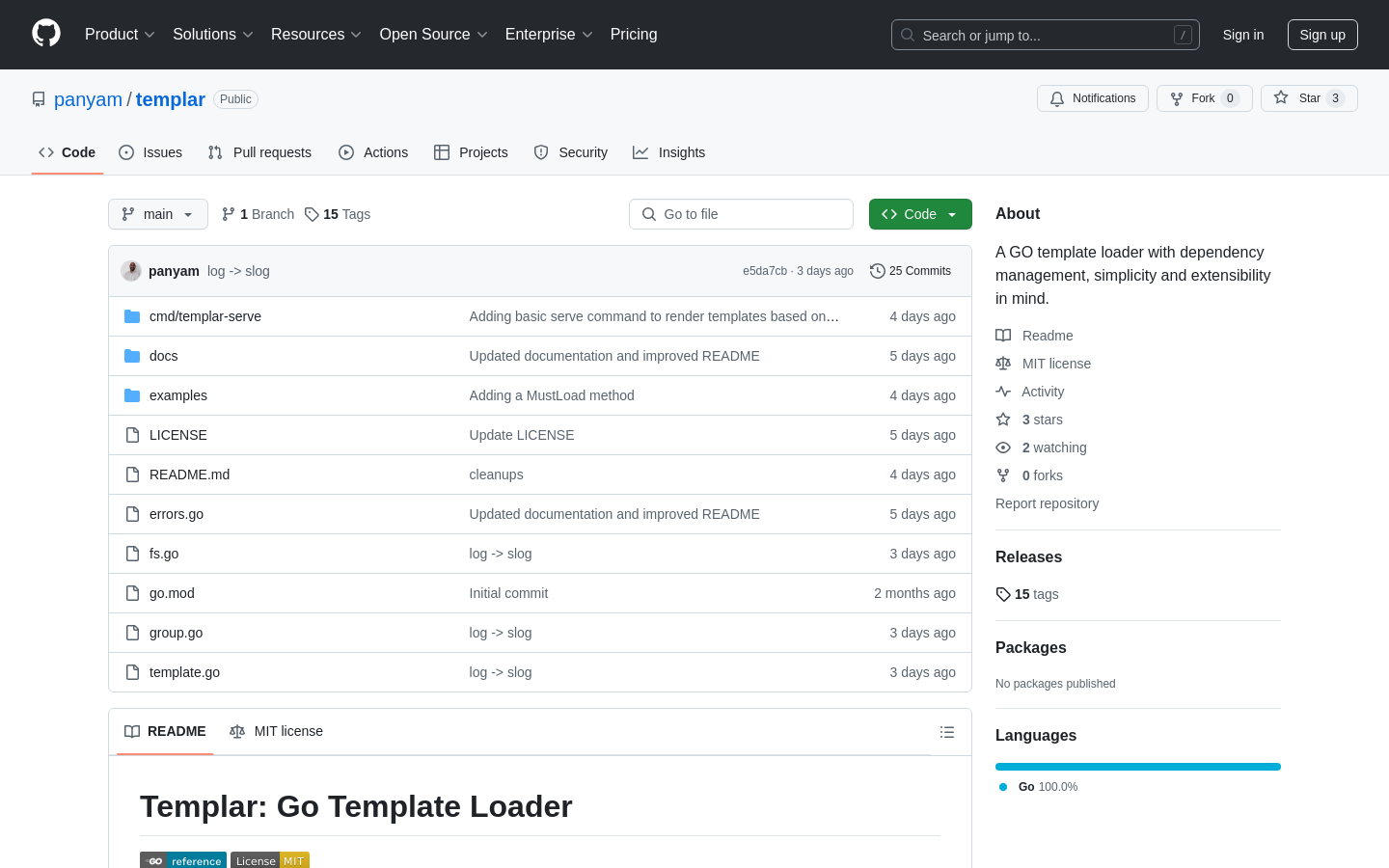This screenshot has width=1389, height=868.
Task: Click the README outline list icon
Action: click(x=947, y=732)
